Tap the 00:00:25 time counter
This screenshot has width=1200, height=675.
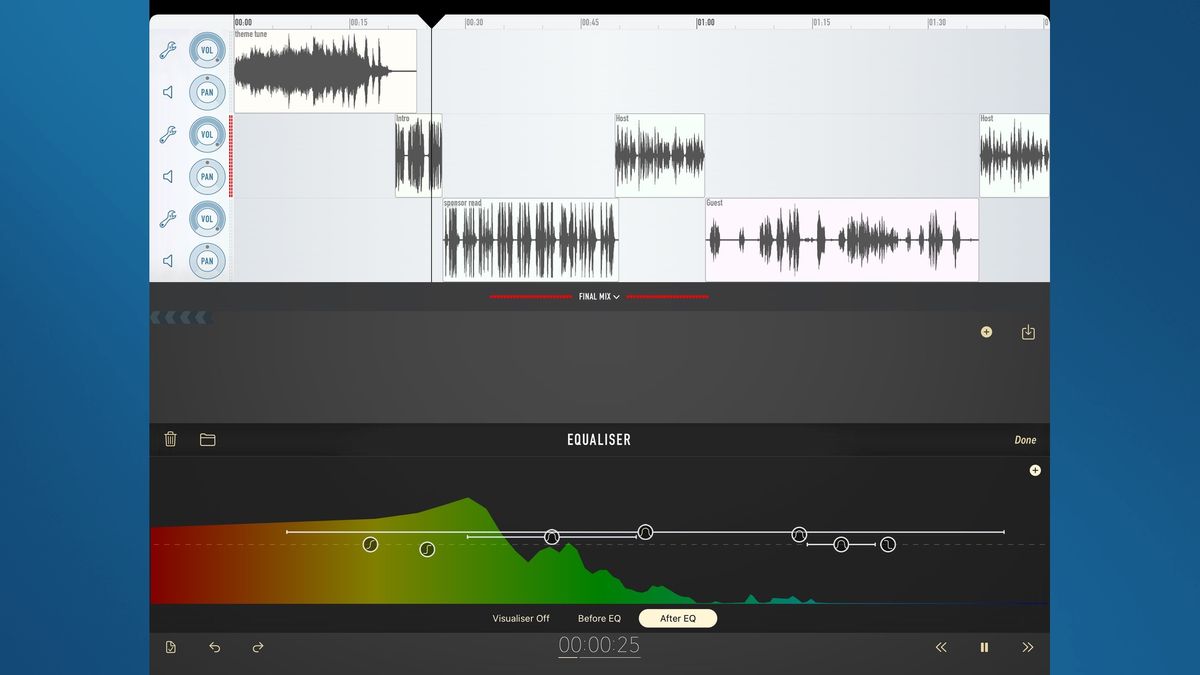click(599, 646)
